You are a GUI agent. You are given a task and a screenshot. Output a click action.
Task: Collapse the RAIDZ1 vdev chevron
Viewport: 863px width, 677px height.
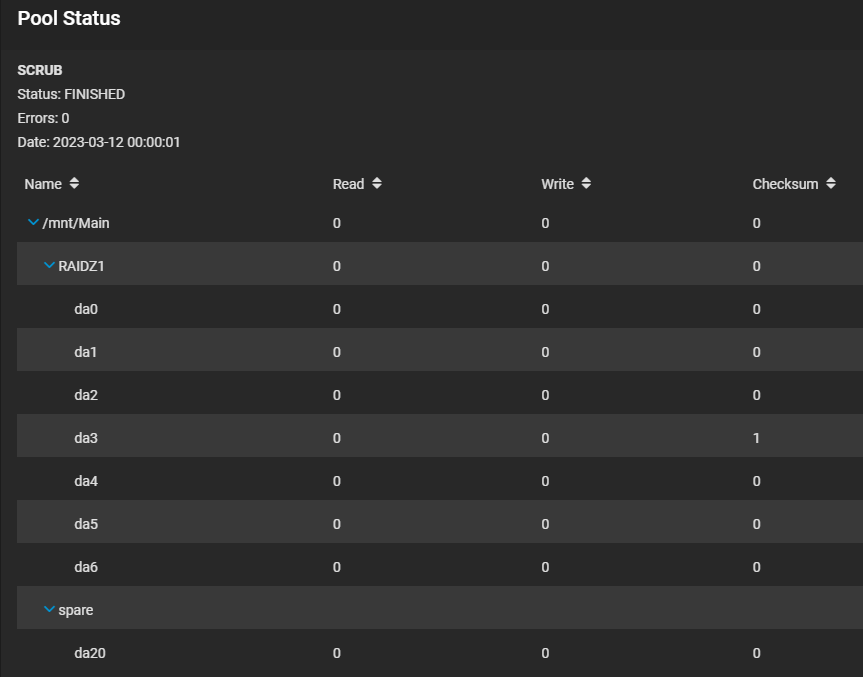(49, 266)
